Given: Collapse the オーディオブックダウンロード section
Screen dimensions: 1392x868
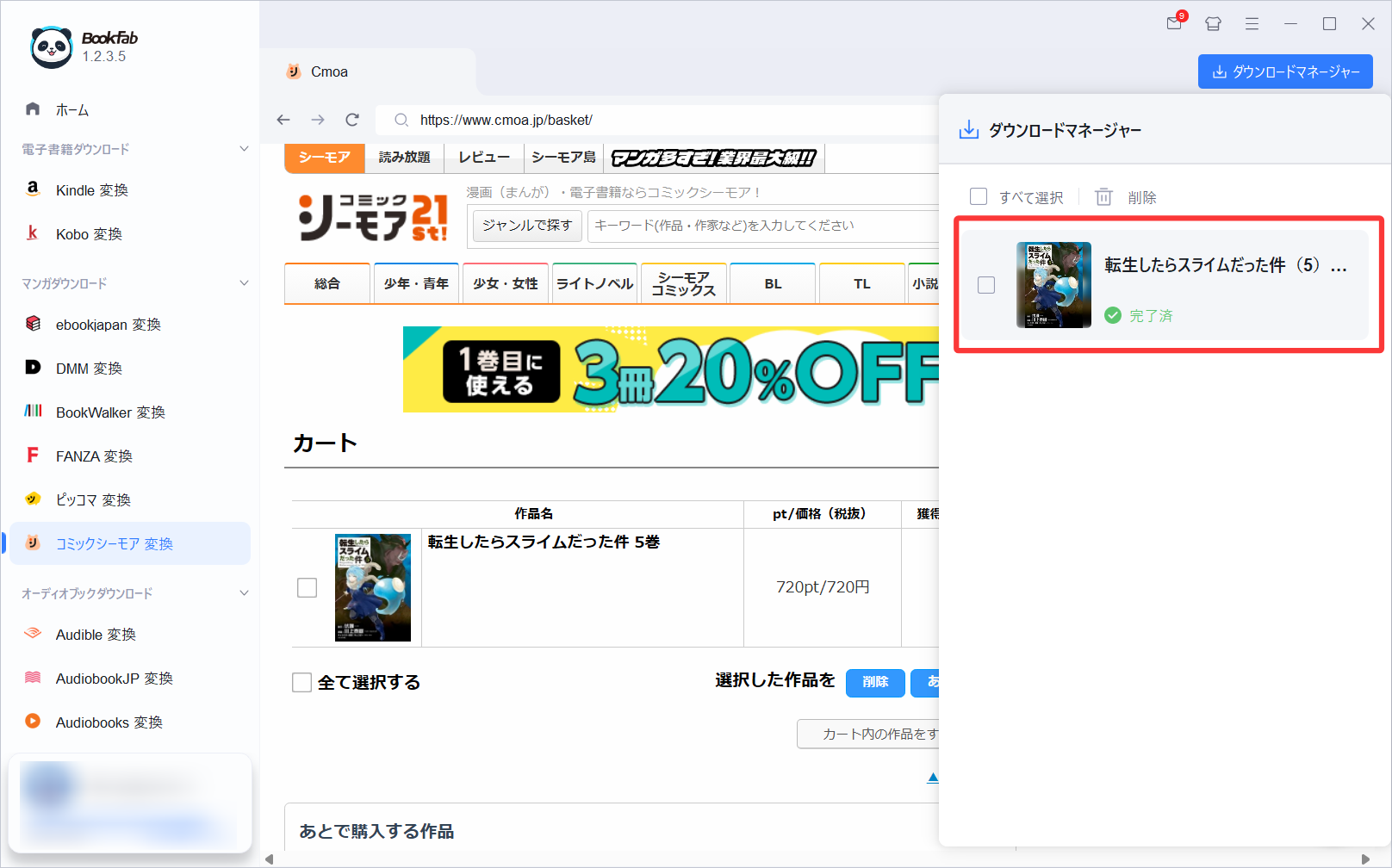Looking at the screenshot, I should pyautogui.click(x=244, y=593).
